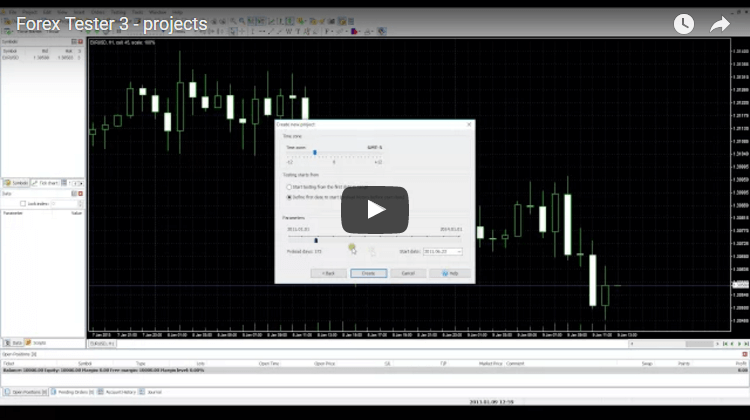750x420 pixels.
Task: Close the Create new project dialog
Action: click(469, 124)
